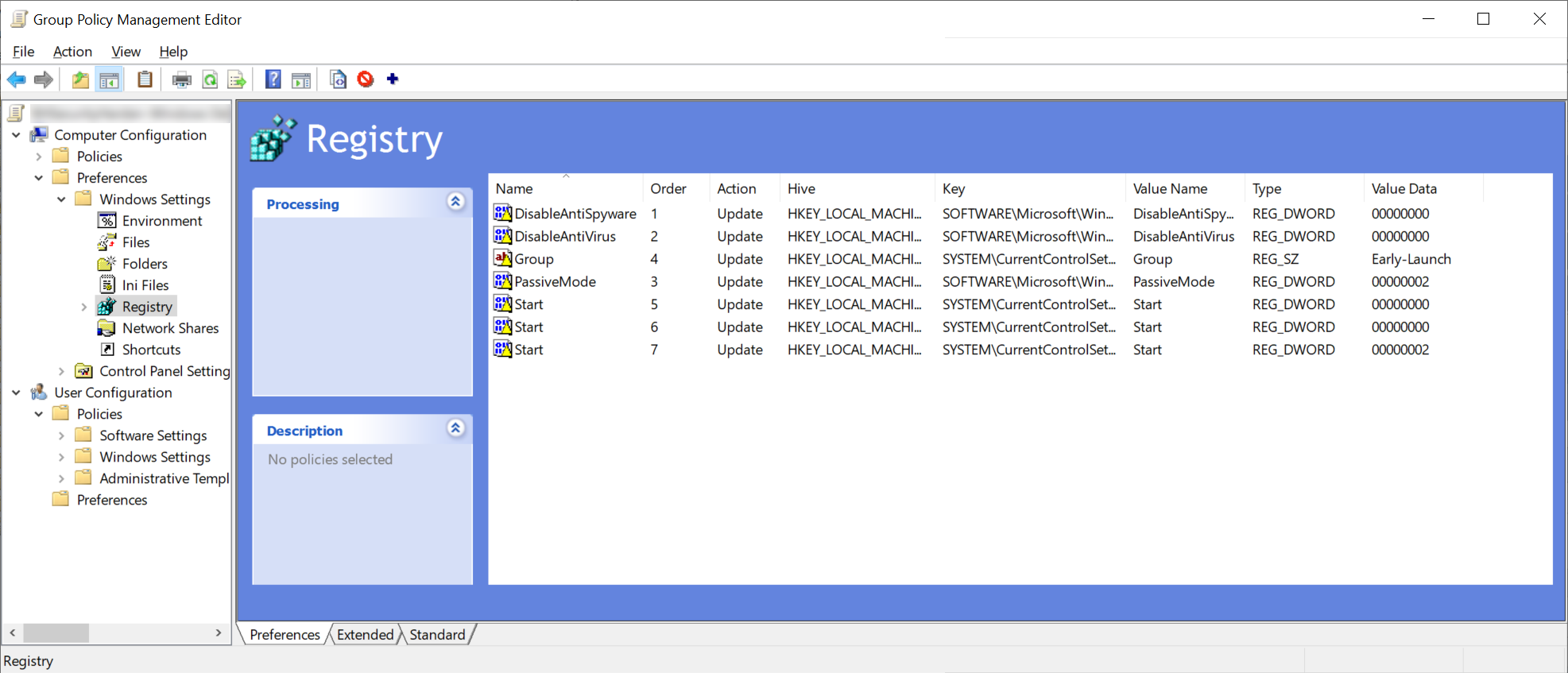Viewport: 1568px width, 673px height.
Task: Select Preferences under User Configuration
Action: tap(112, 500)
